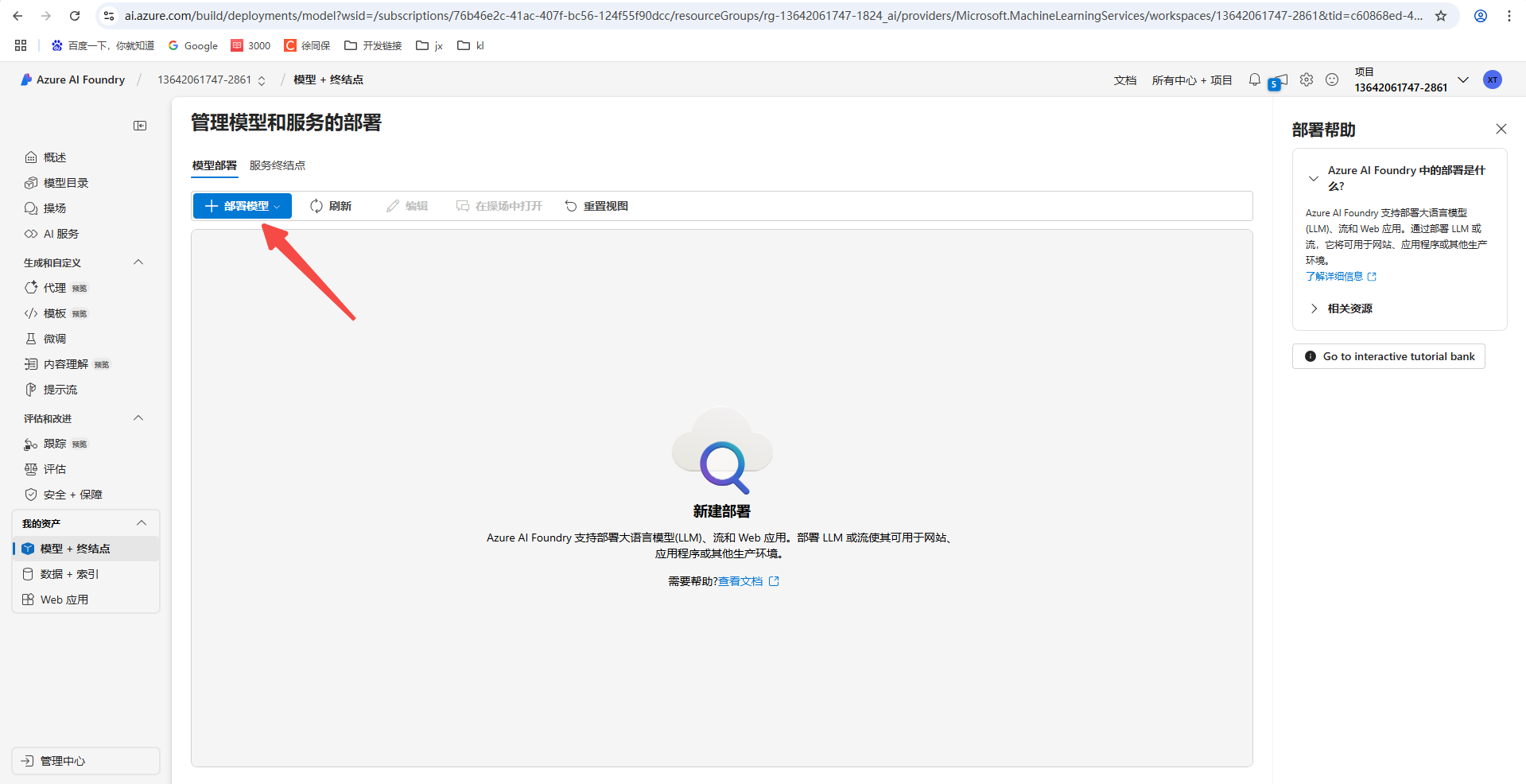This screenshot has width=1526, height=784.
Task: Open the XT account avatar
Action: pos(1493,80)
